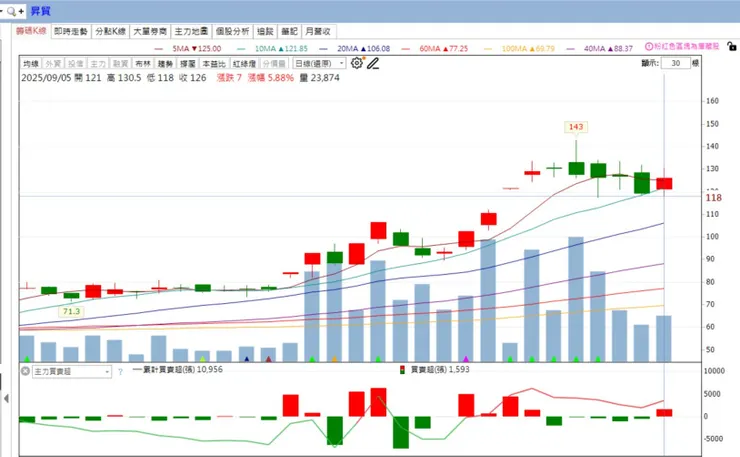This screenshot has height=457, width=740.
Task: Click the 5MA legend entry
Action: (188, 48)
